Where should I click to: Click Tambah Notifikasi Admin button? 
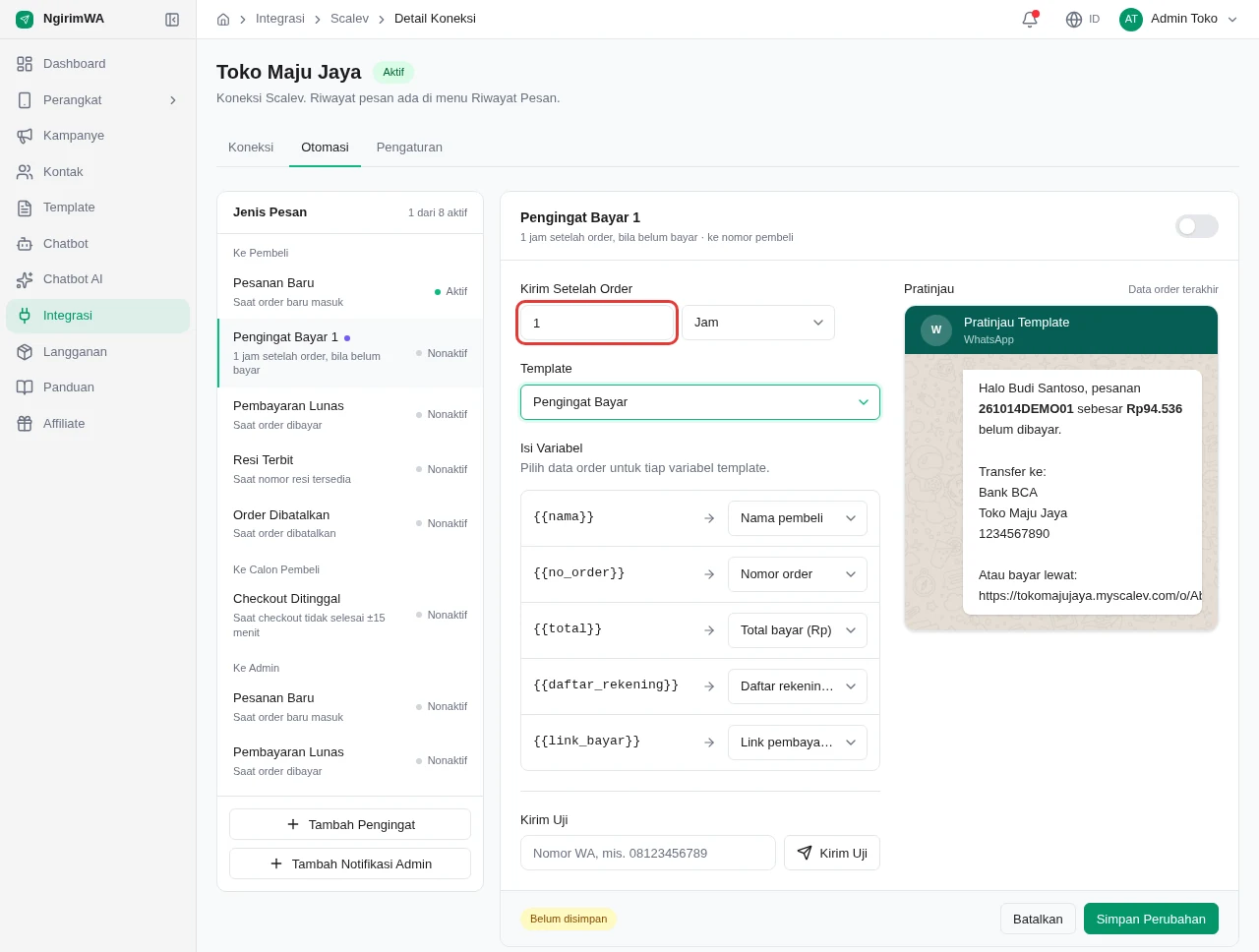click(x=350, y=863)
